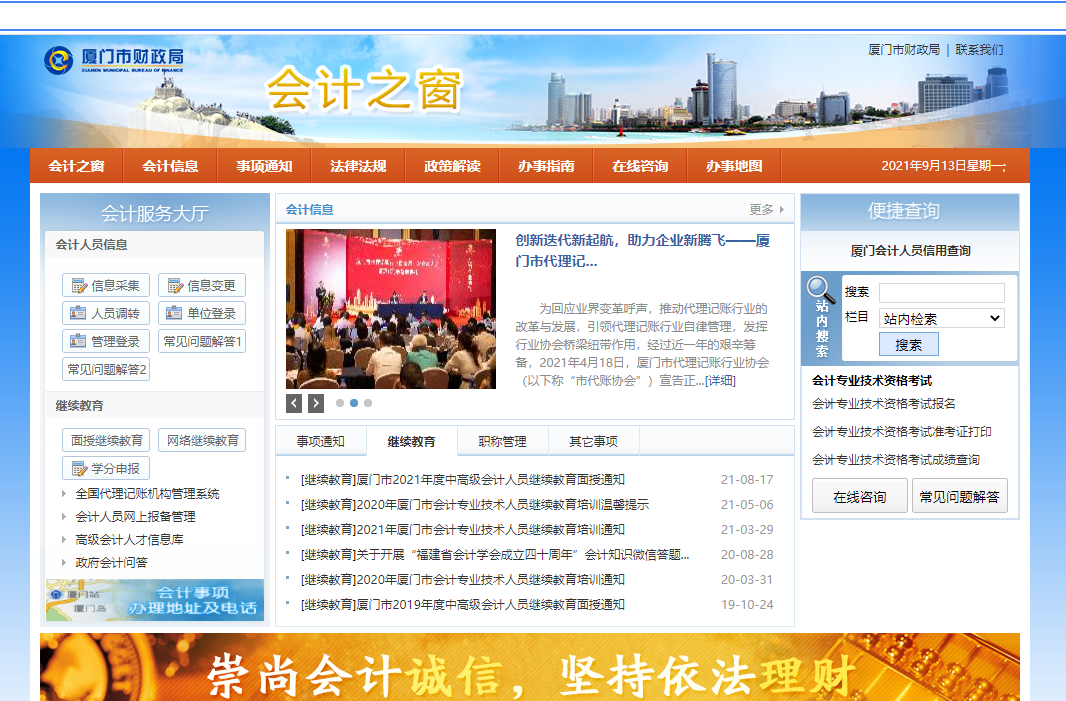Open 信息变更 icon button

[x=201, y=285]
